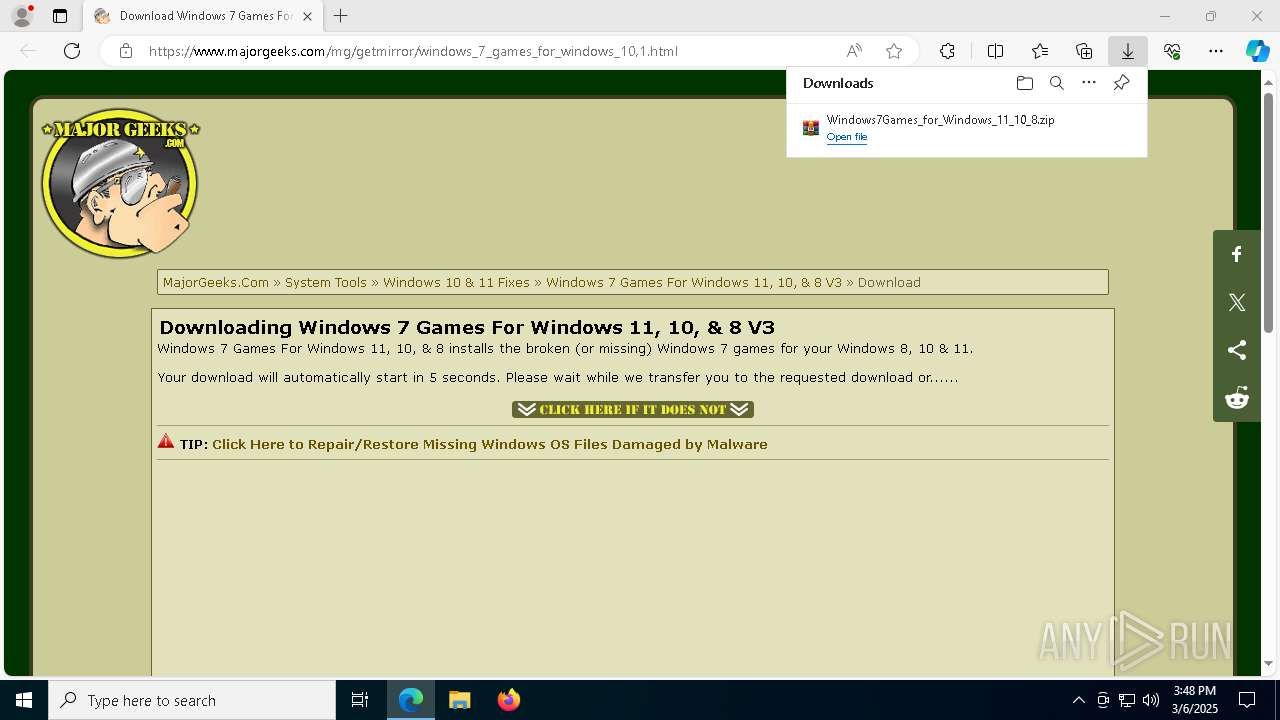This screenshot has height=720, width=1280.
Task: Open Windows 10 & 11 Fixes breadcrumb
Action: click(x=456, y=282)
